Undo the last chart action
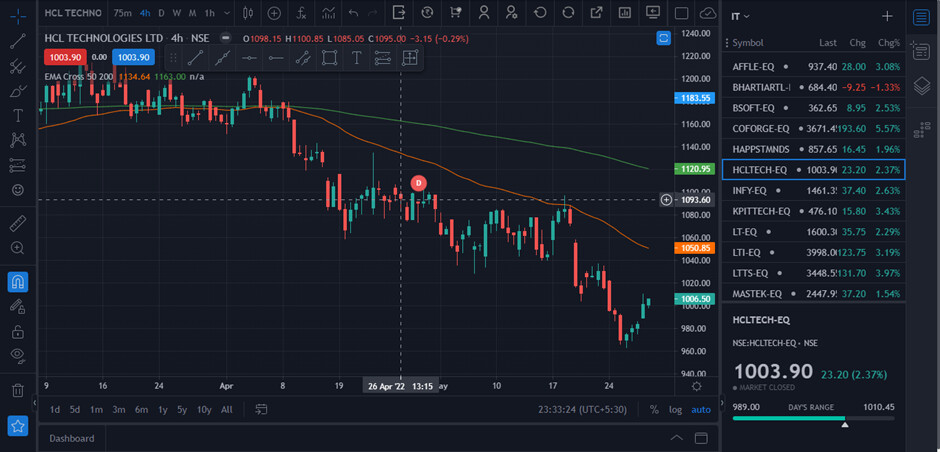This screenshot has width=940, height=452. 353,13
